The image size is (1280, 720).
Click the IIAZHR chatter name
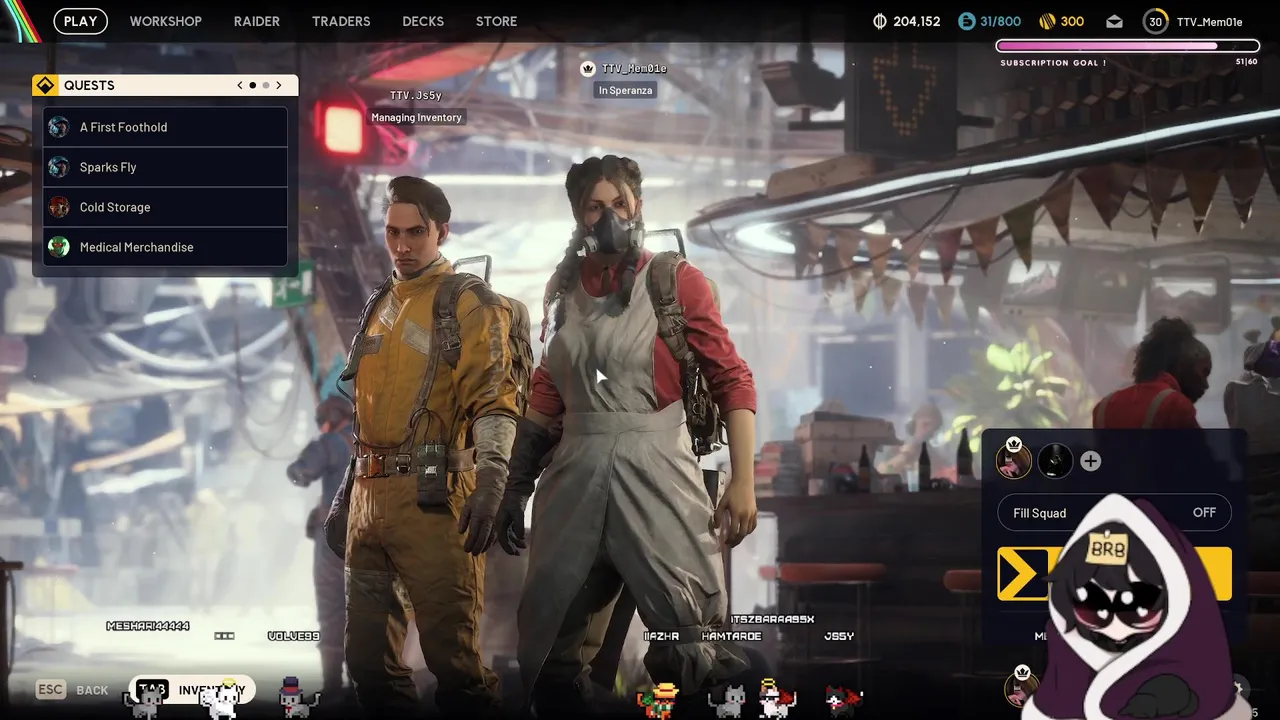[661, 636]
